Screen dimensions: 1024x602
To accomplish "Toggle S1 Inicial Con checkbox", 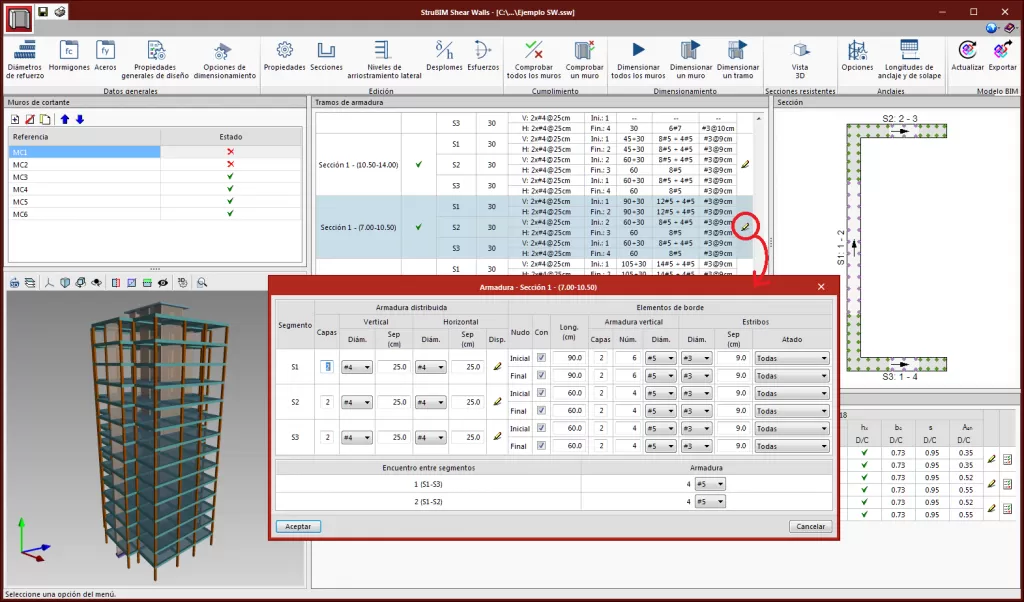I will [541, 358].
